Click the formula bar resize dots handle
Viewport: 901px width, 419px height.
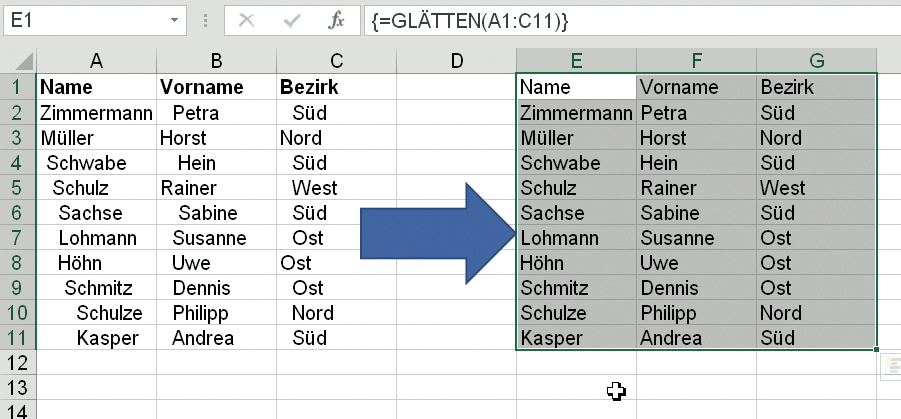tap(209, 19)
